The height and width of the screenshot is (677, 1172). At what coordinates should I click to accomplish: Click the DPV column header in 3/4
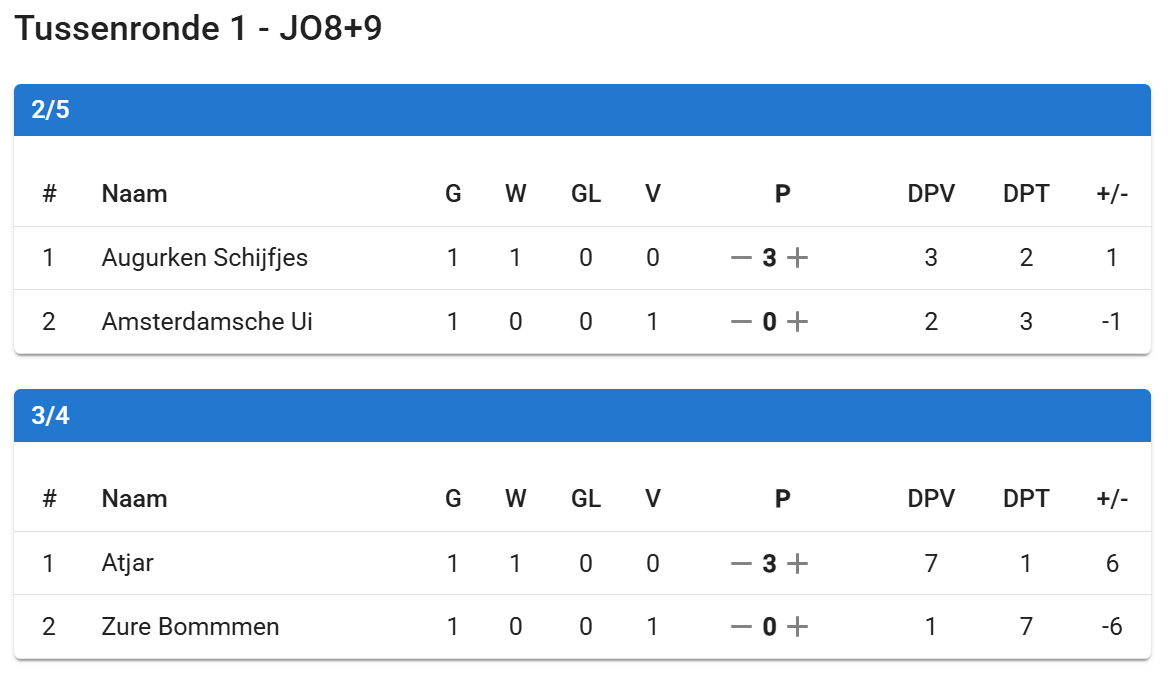click(931, 499)
